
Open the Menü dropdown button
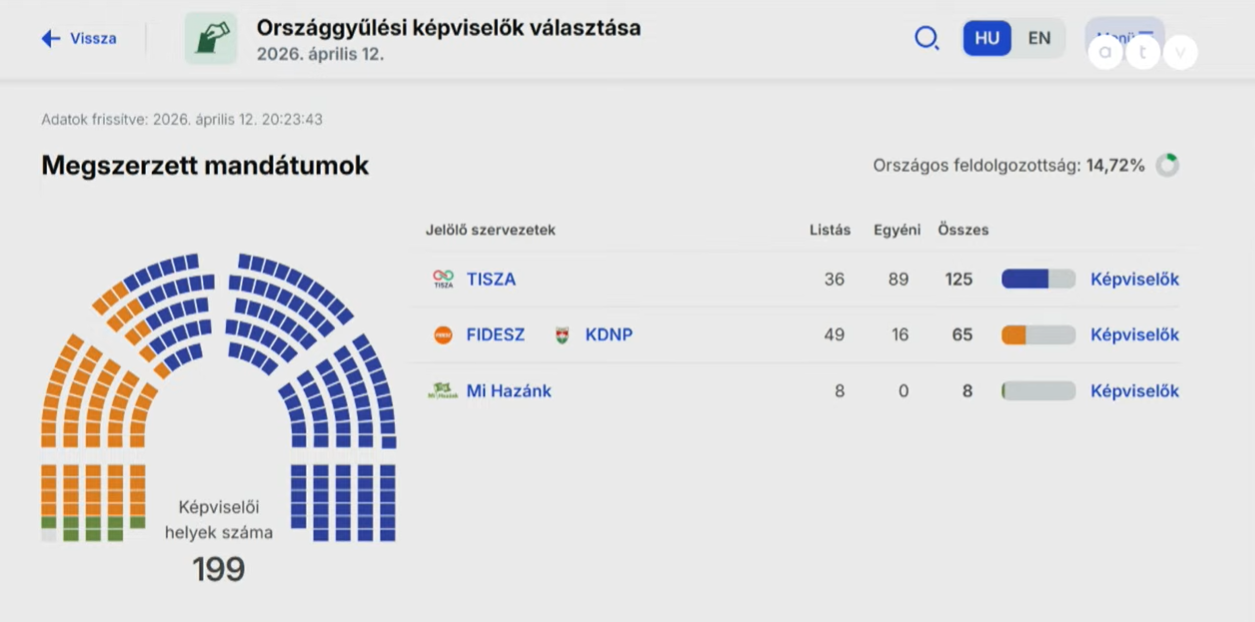[1125, 38]
